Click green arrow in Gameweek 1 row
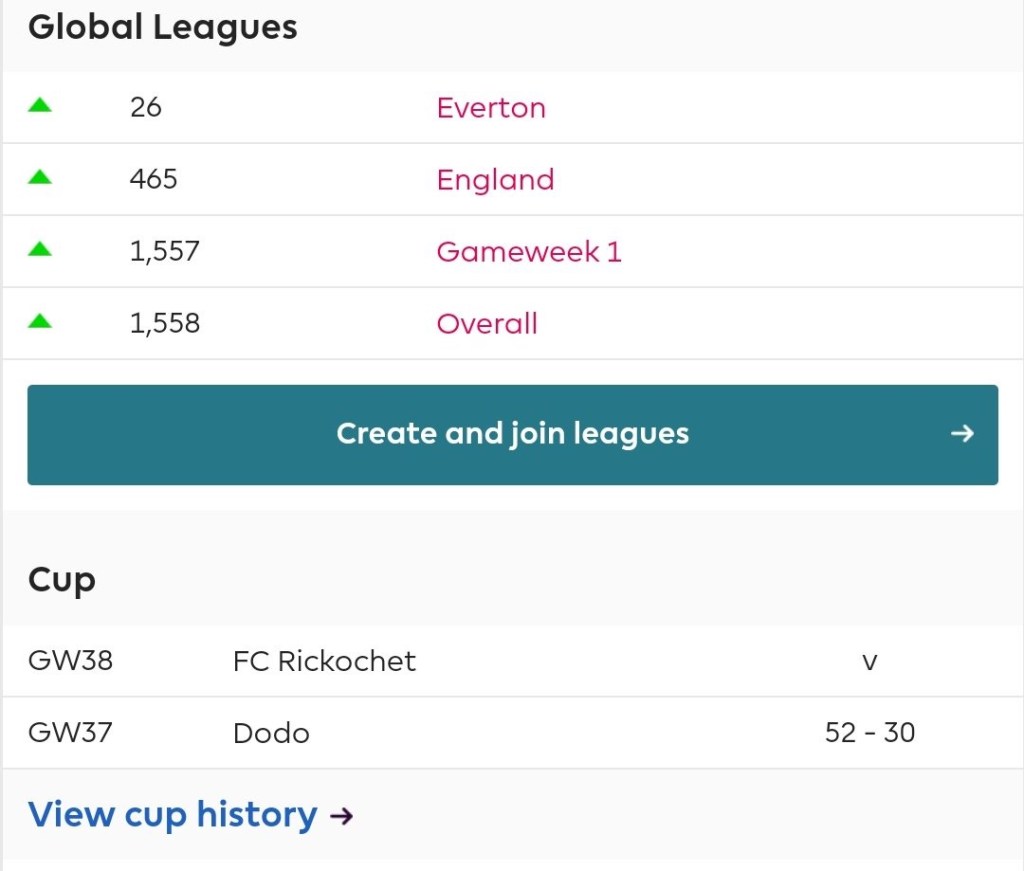The image size is (1024, 871). coord(39,249)
